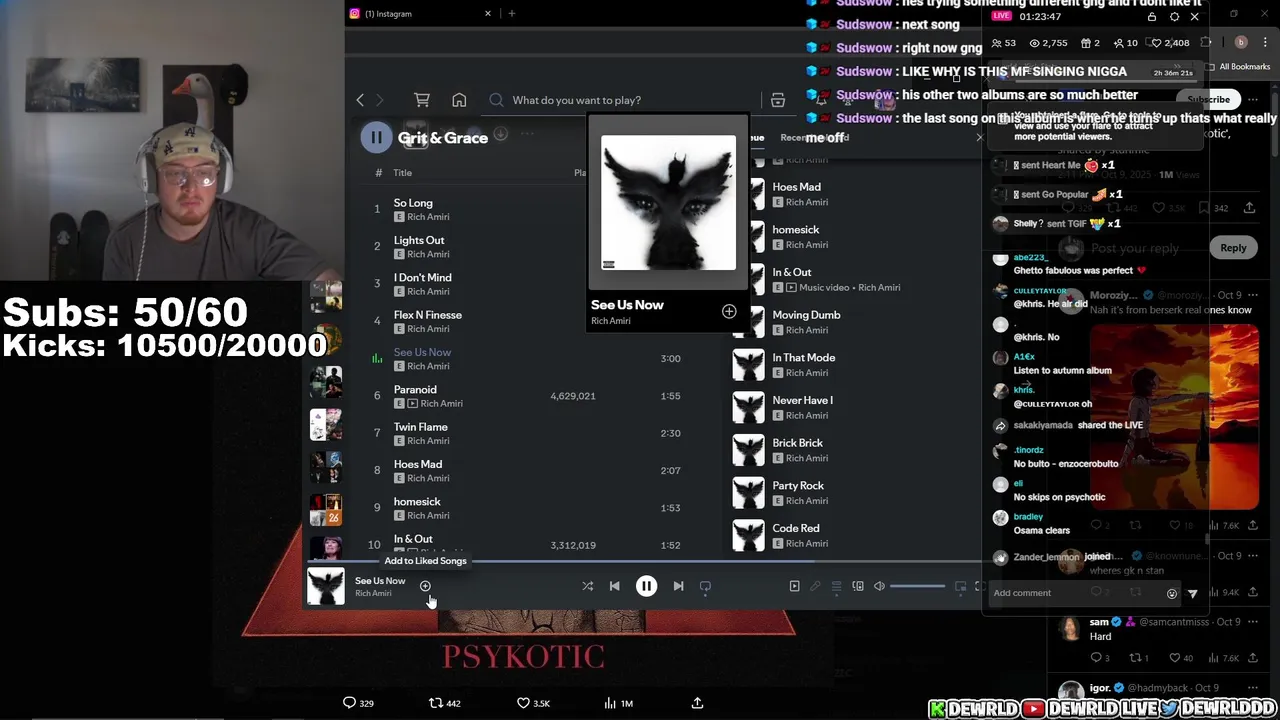Close the queue side panel
This screenshot has height=720, width=1280.
point(979,138)
